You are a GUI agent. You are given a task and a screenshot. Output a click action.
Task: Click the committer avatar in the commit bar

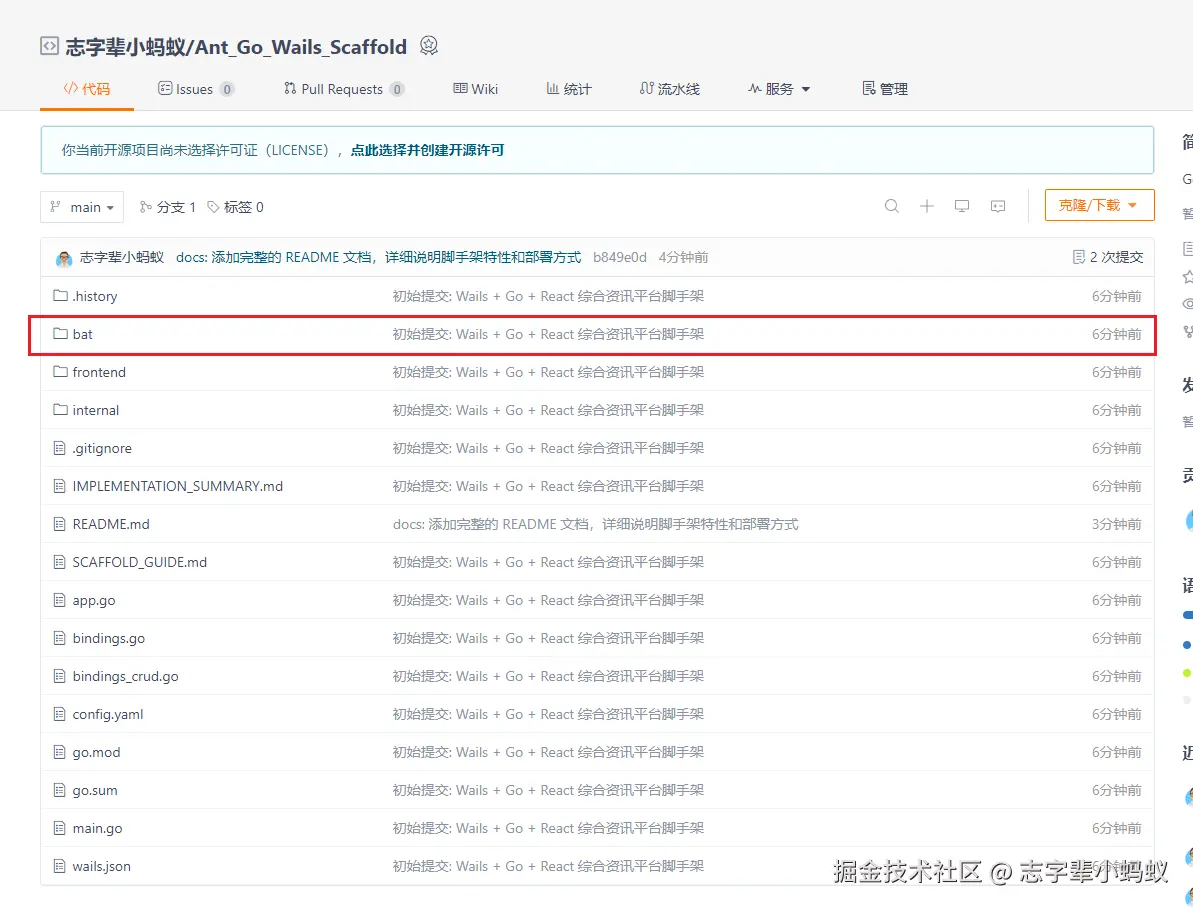pyautogui.click(x=64, y=258)
